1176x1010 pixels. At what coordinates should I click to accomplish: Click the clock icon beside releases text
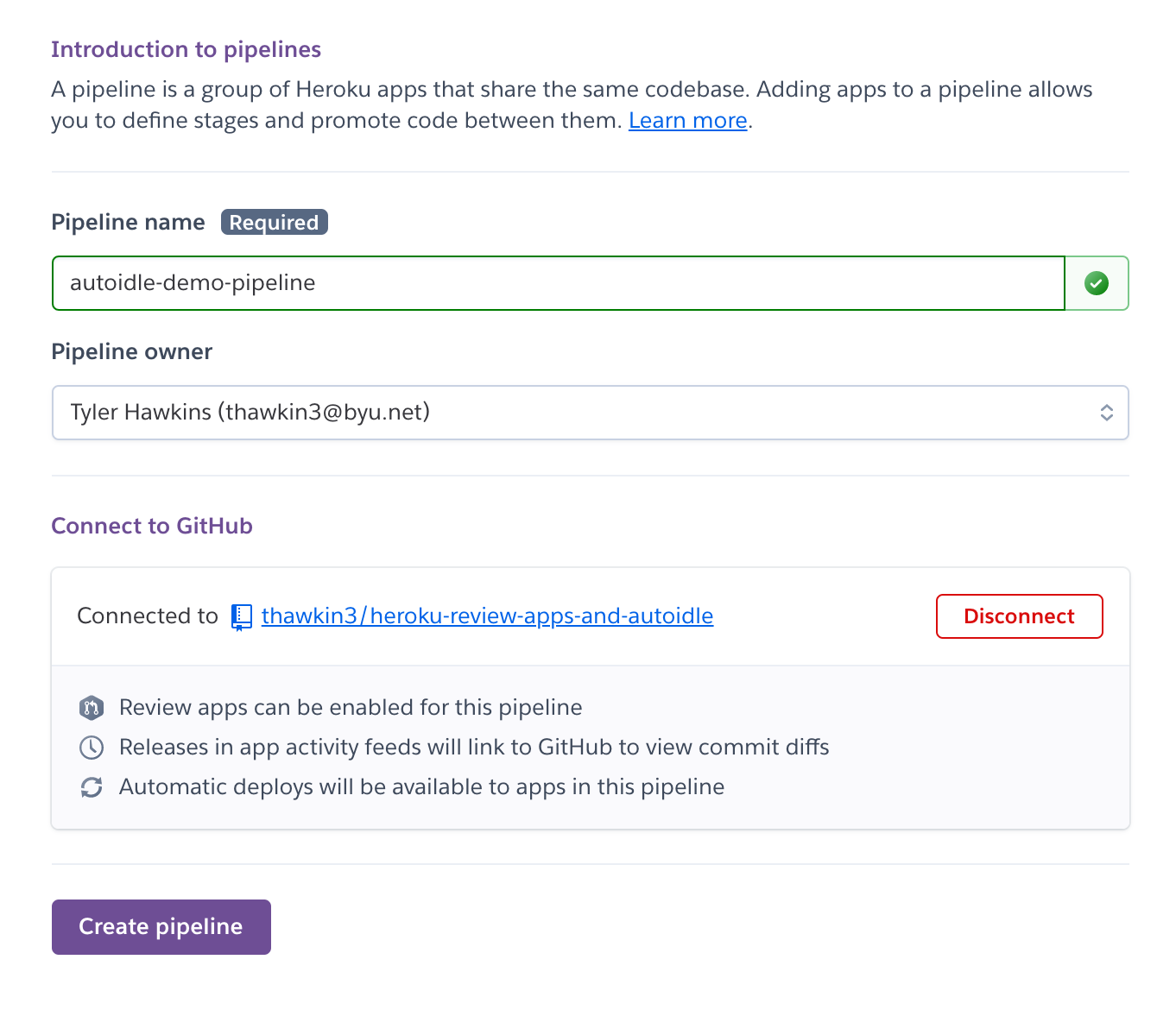[92, 748]
